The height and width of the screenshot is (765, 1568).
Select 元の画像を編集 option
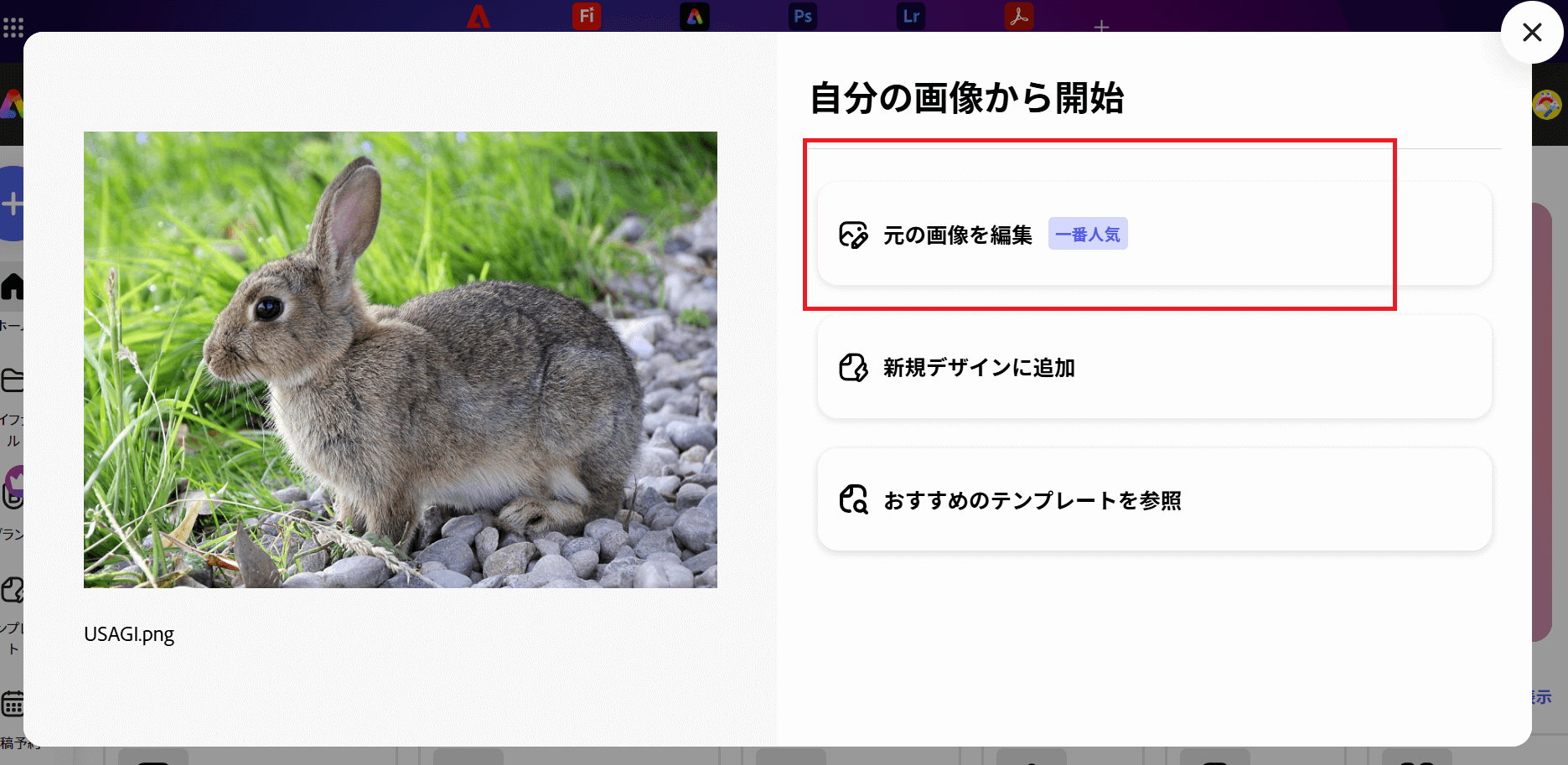1155,235
